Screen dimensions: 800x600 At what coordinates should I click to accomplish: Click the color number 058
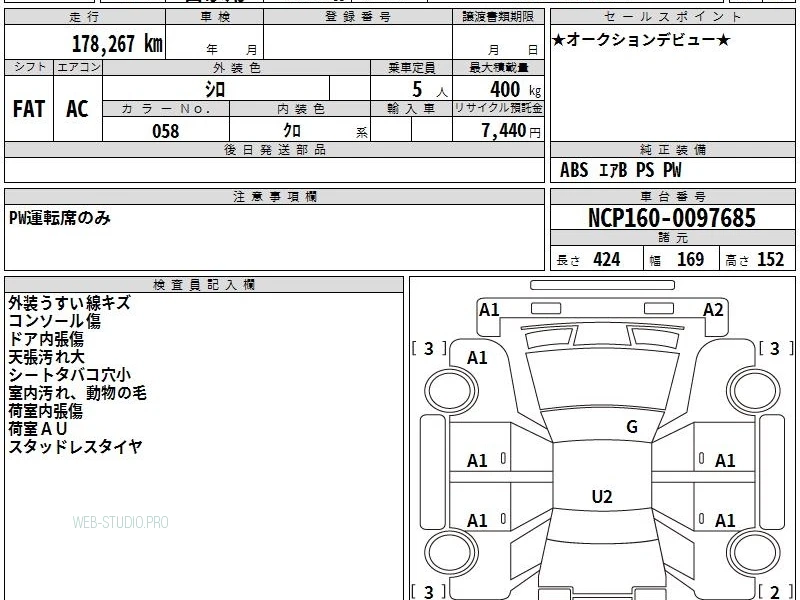coord(166,131)
